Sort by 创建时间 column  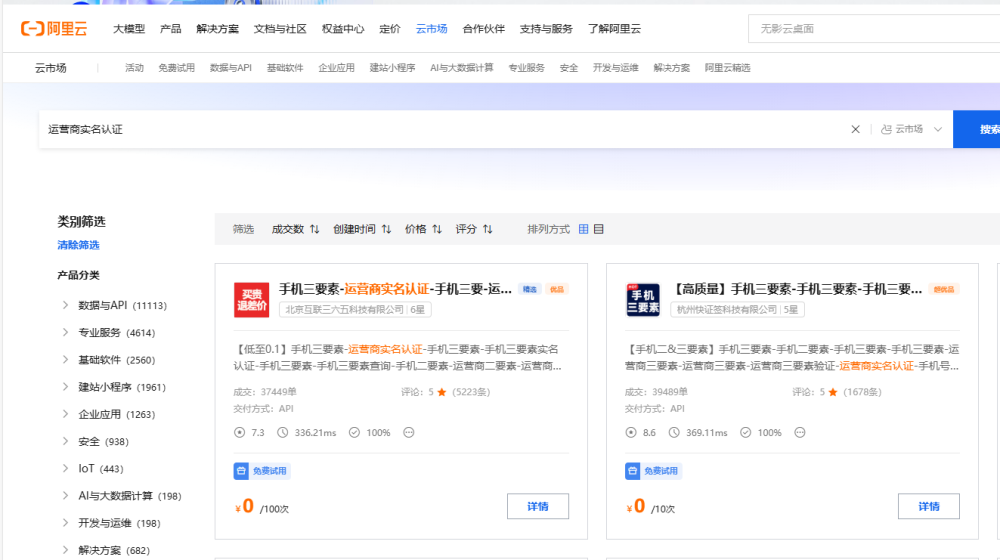pyautogui.click(x=362, y=229)
